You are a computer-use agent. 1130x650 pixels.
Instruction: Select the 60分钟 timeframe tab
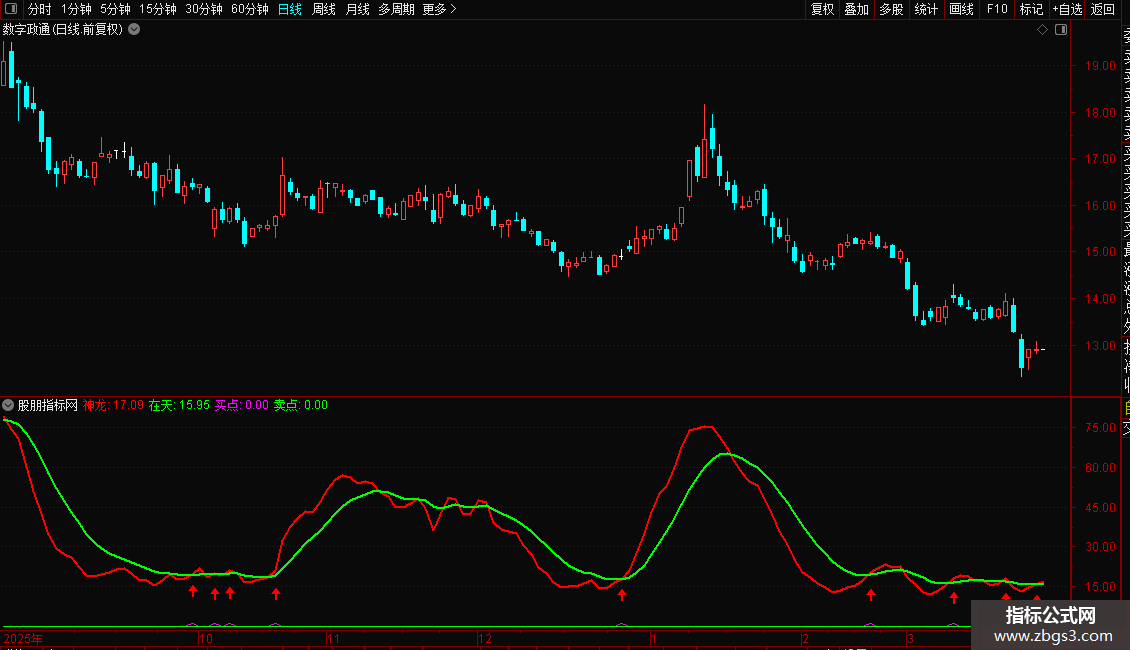pos(249,9)
